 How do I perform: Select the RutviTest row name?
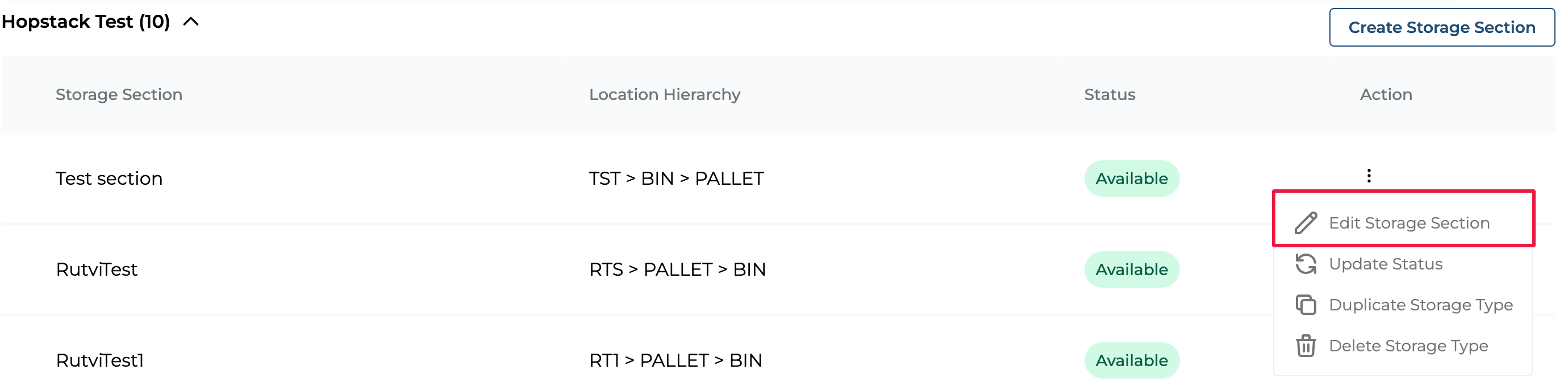coord(96,269)
